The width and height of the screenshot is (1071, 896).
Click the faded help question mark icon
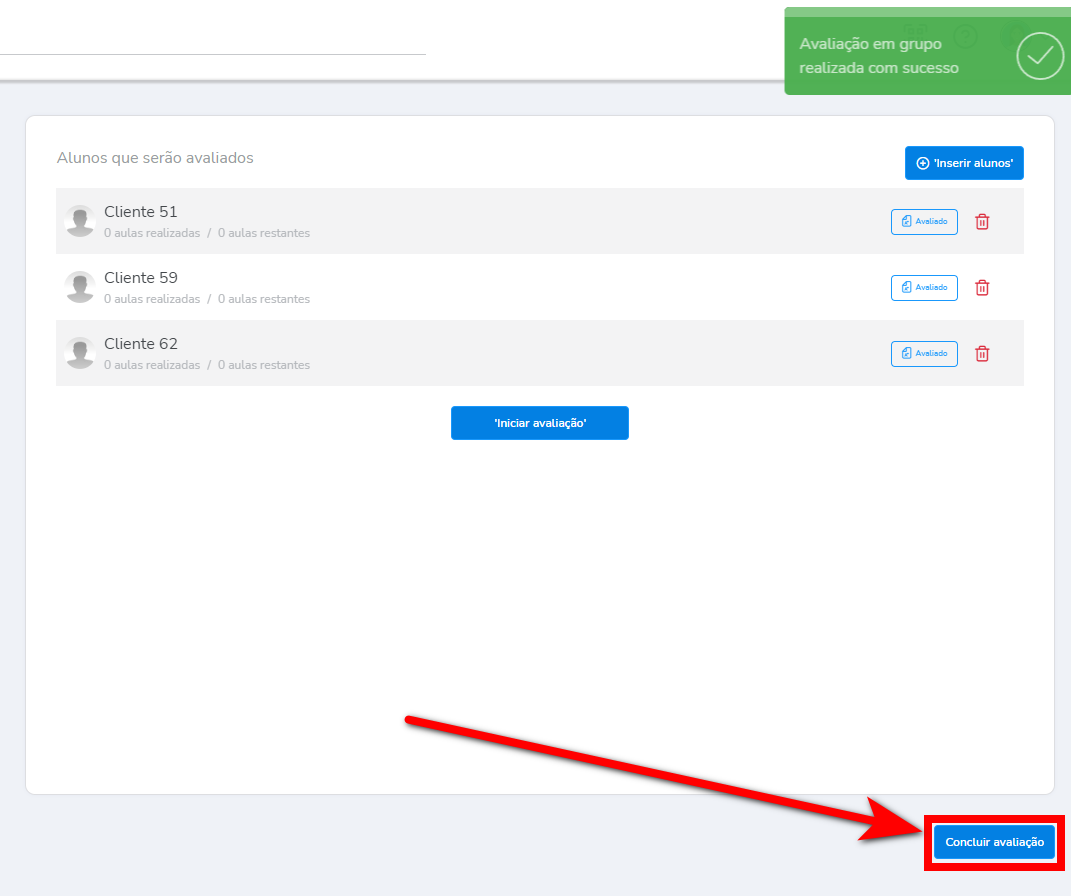pos(965,37)
